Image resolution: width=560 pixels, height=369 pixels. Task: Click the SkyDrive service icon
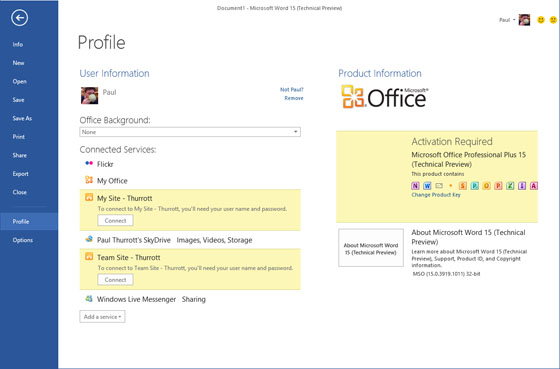(89, 239)
